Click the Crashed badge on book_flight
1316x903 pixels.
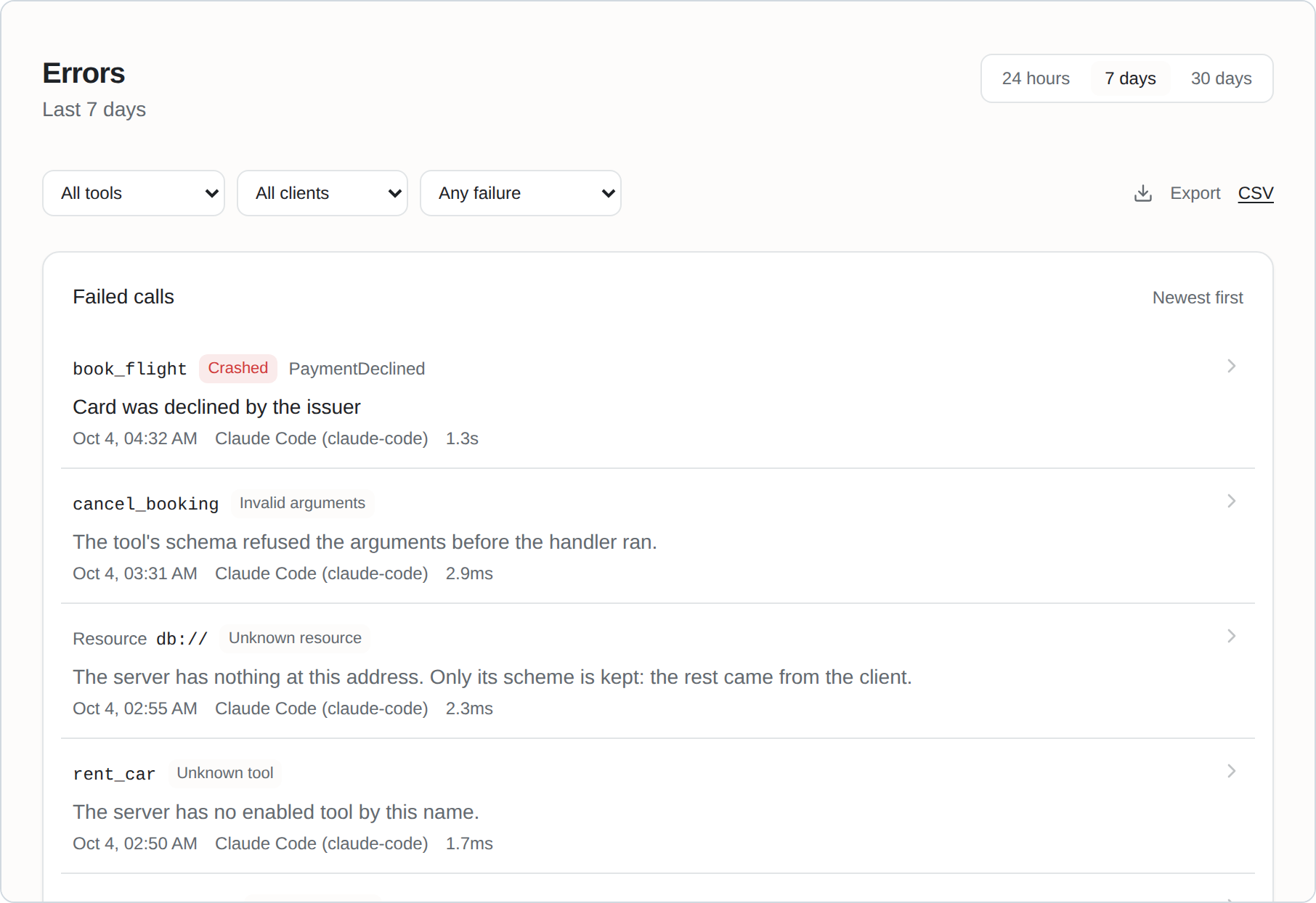click(x=238, y=368)
